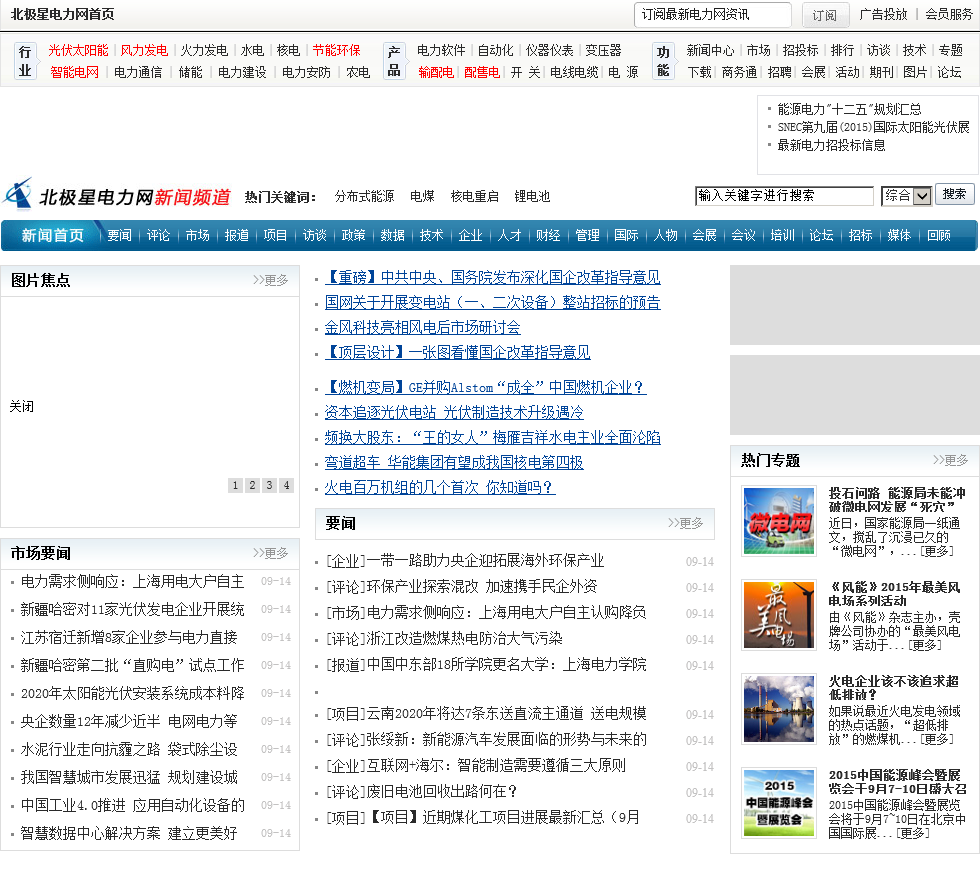This screenshot has width=980, height=891.
Task: Open 投石问路 能源局未能冲破微电网 topic title
Action: pyautogui.click(x=898, y=500)
